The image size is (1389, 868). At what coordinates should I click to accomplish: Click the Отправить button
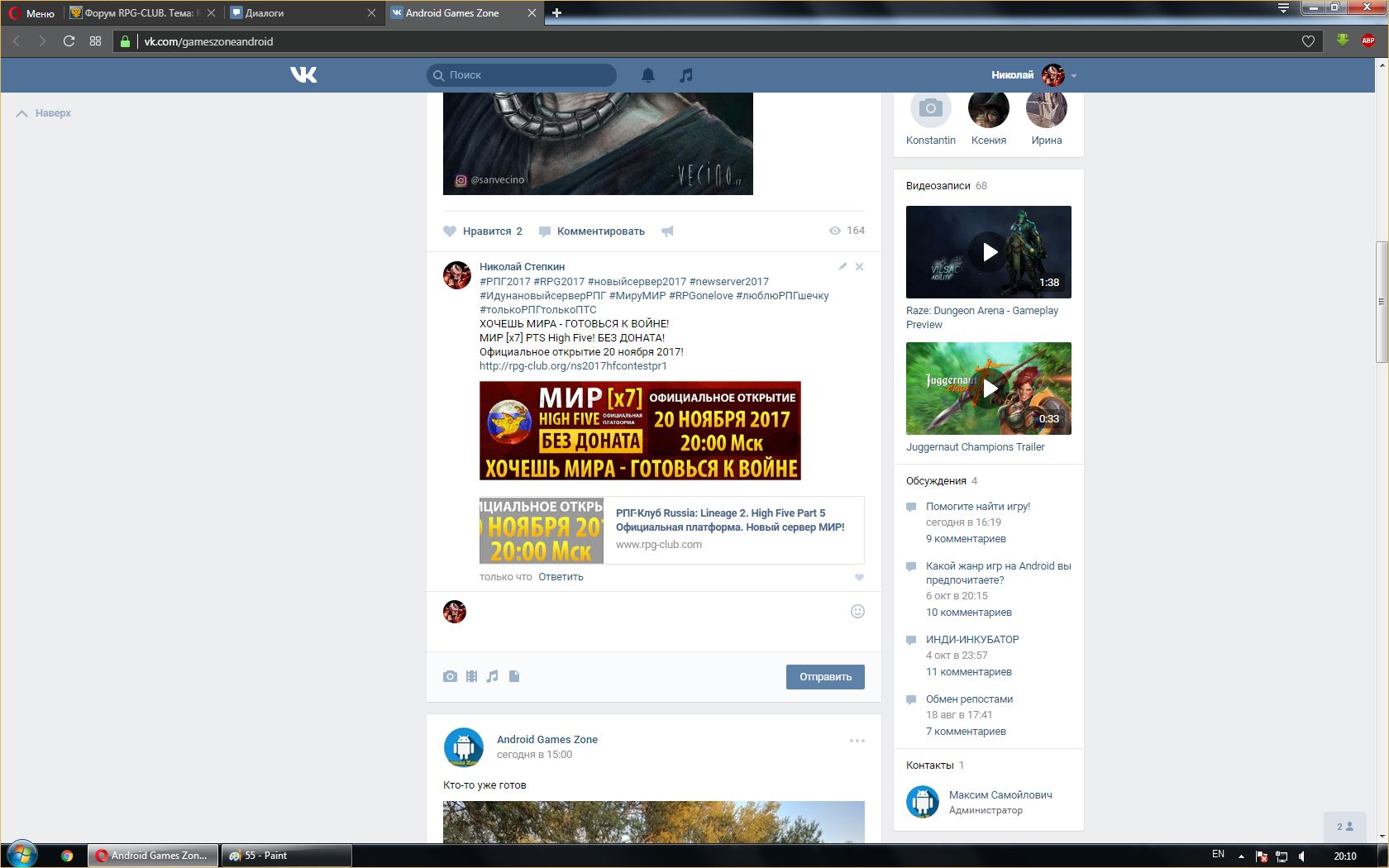tap(825, 677)
